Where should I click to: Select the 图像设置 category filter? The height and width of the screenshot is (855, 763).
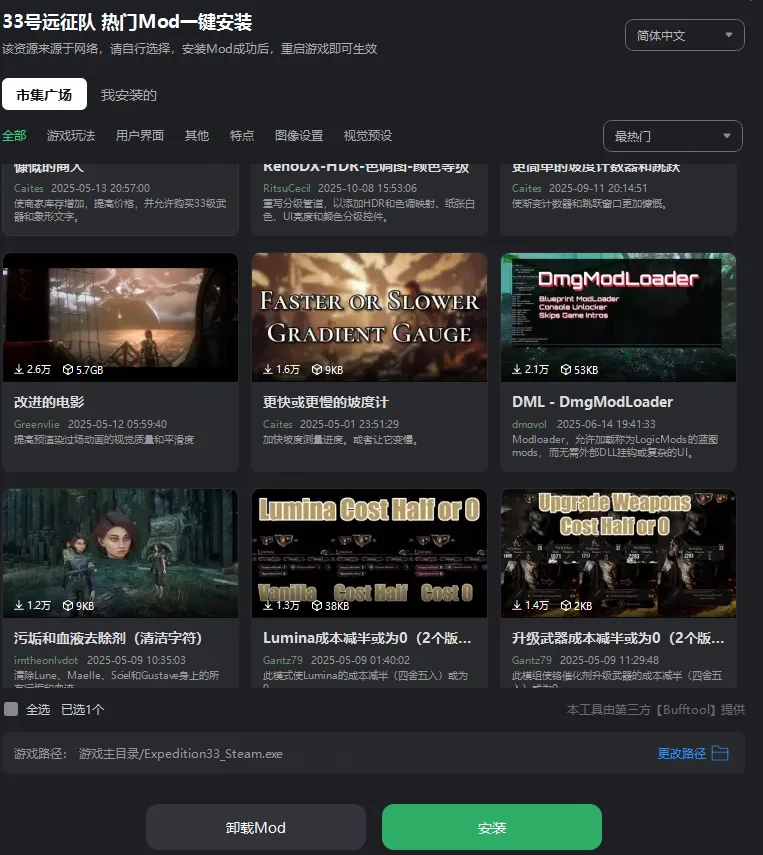pos(299,135)
